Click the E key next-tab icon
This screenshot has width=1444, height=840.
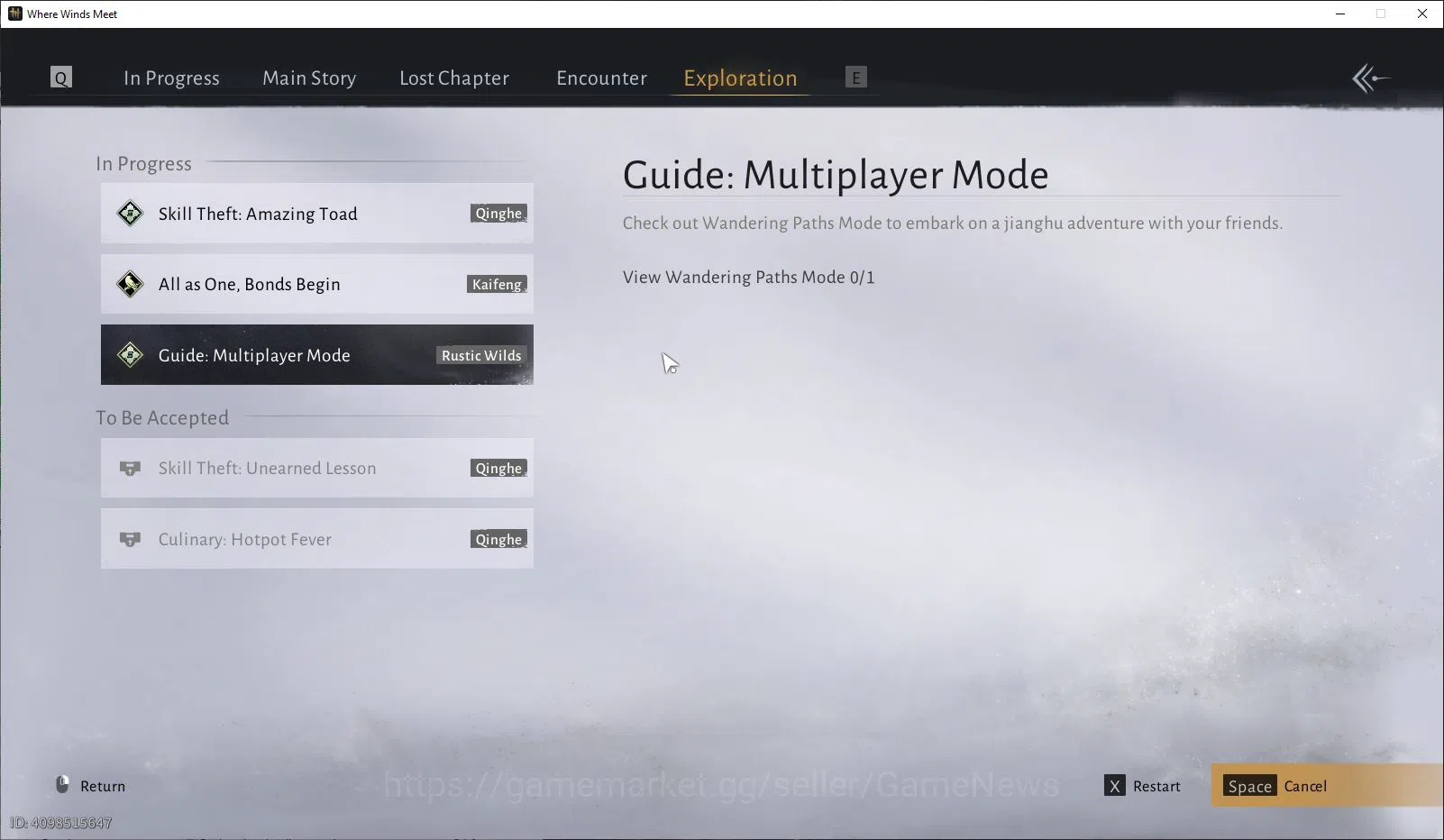[856, 78]
